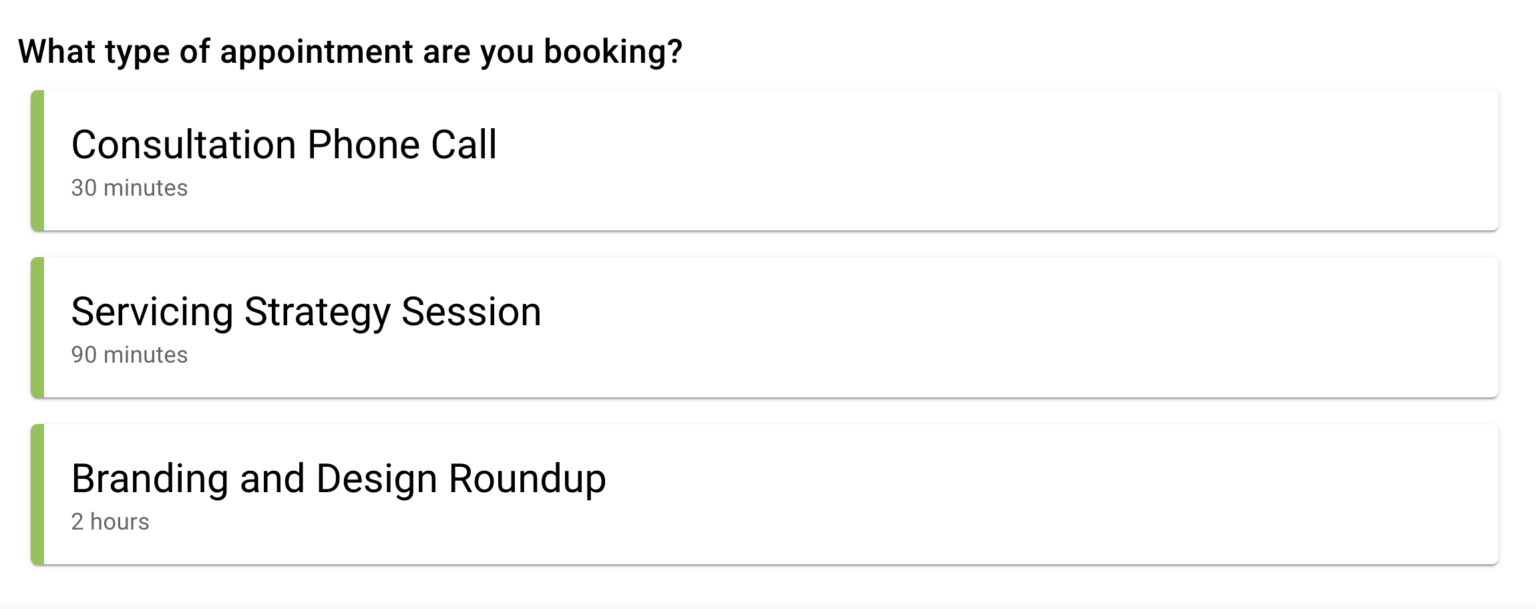This screenshot has height=609, width=1536.
Task: Click the Consultation Phone Call title text
Action: coord(283,144)
